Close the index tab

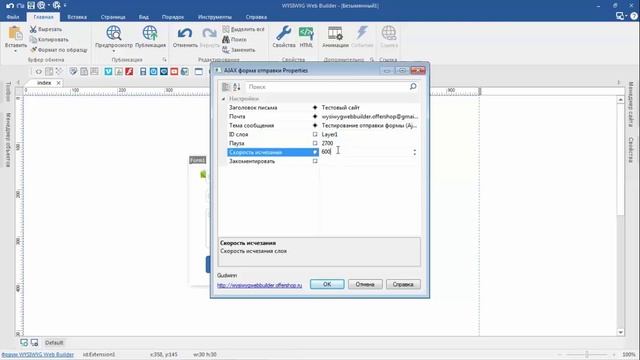[x=58, y=83]
